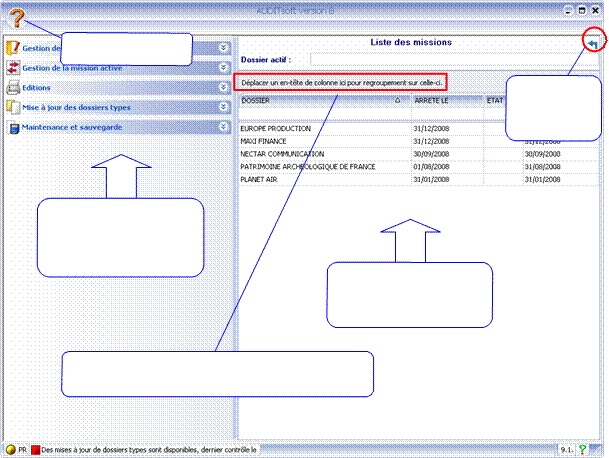Expand the Gestion de la mission active section
This screenshot has width=609, height=458.
(224, 67)
